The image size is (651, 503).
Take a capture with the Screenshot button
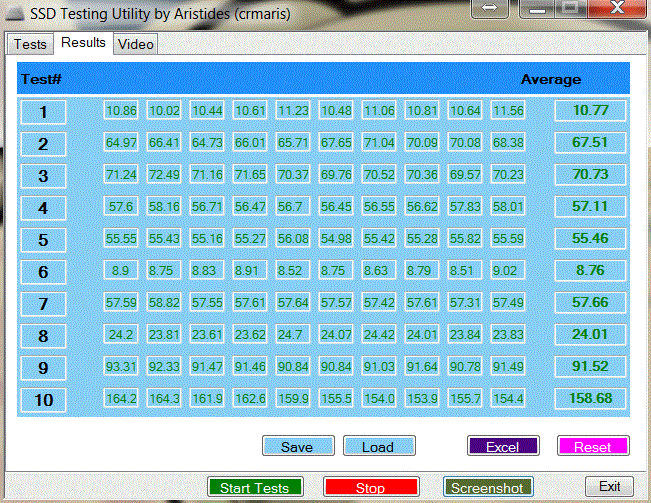[486, 488]
